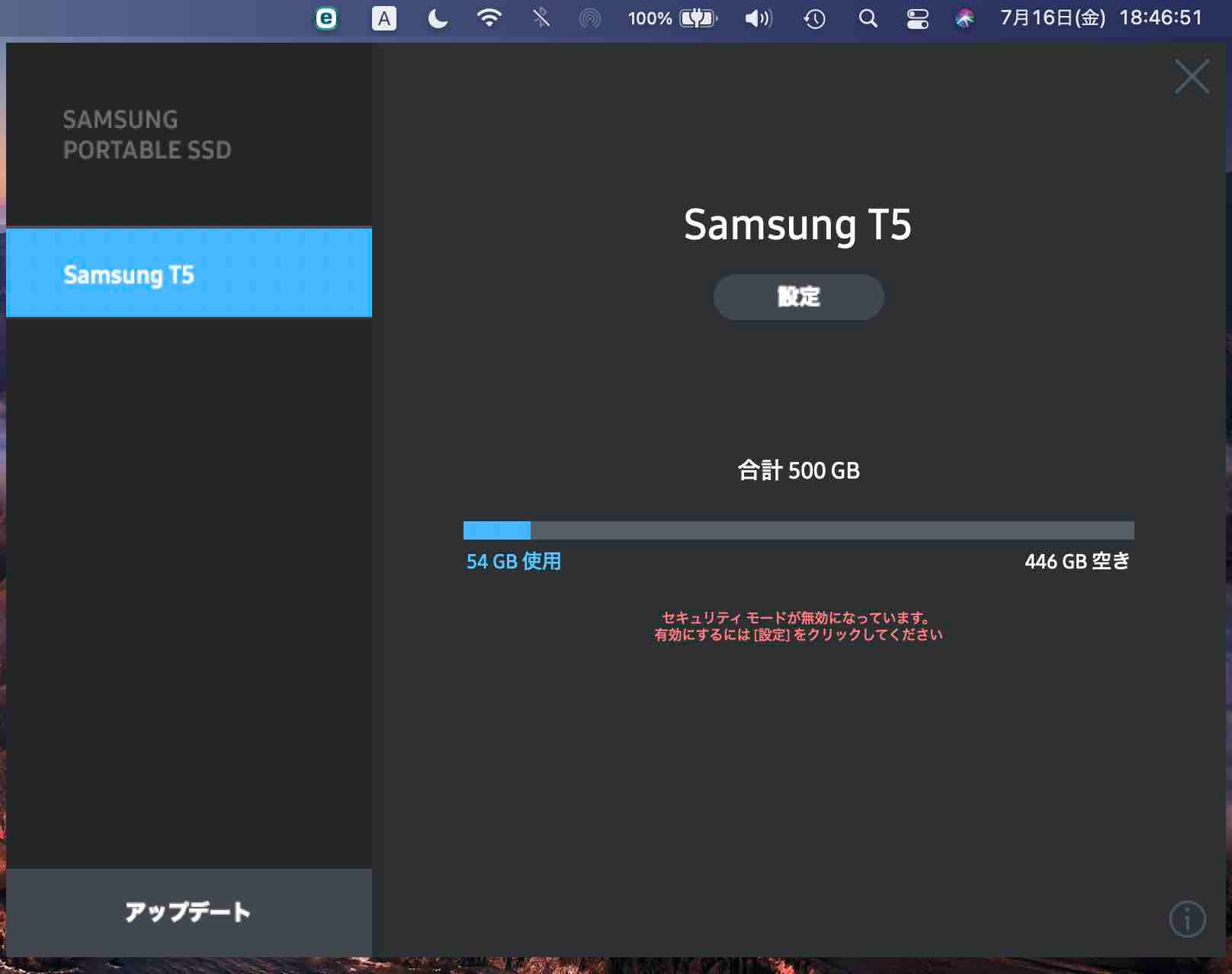This screenshot has height=974, width=1232.
Task: Click the date and time clock
Action: click(1100, 18)
